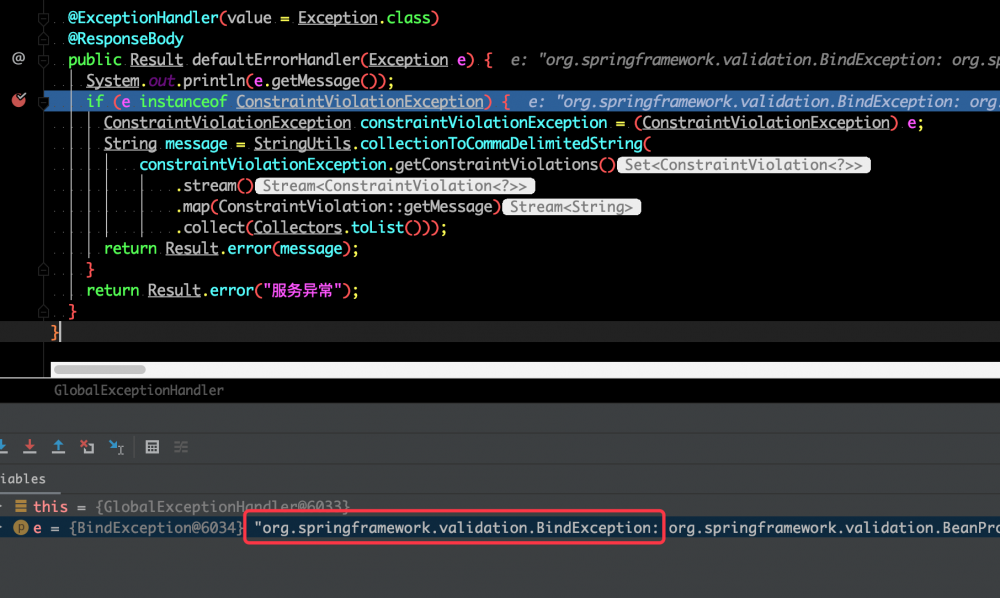This screenshot has height=598, width=1000.
Task: Click the Run to Cursor icon
Action: coord(114,447)
